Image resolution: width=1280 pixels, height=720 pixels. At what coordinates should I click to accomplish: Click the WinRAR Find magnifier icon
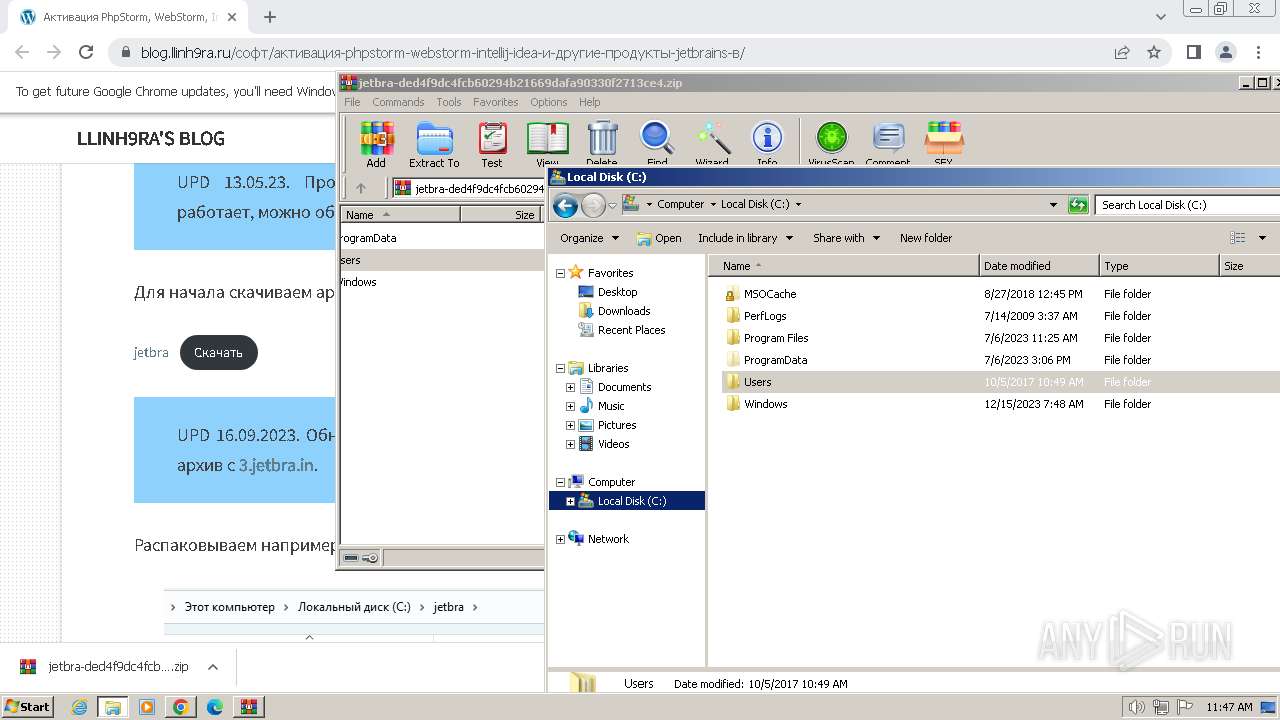657,140
